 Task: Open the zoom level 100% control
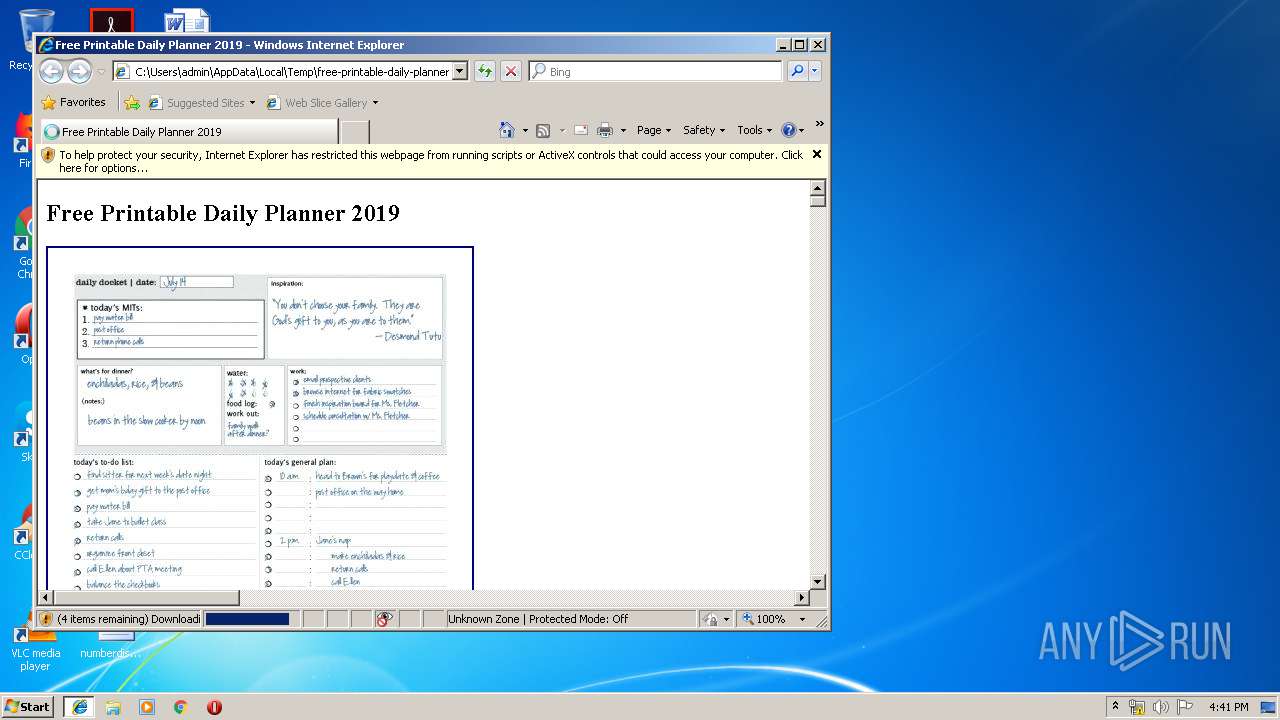tap(765, 619)
